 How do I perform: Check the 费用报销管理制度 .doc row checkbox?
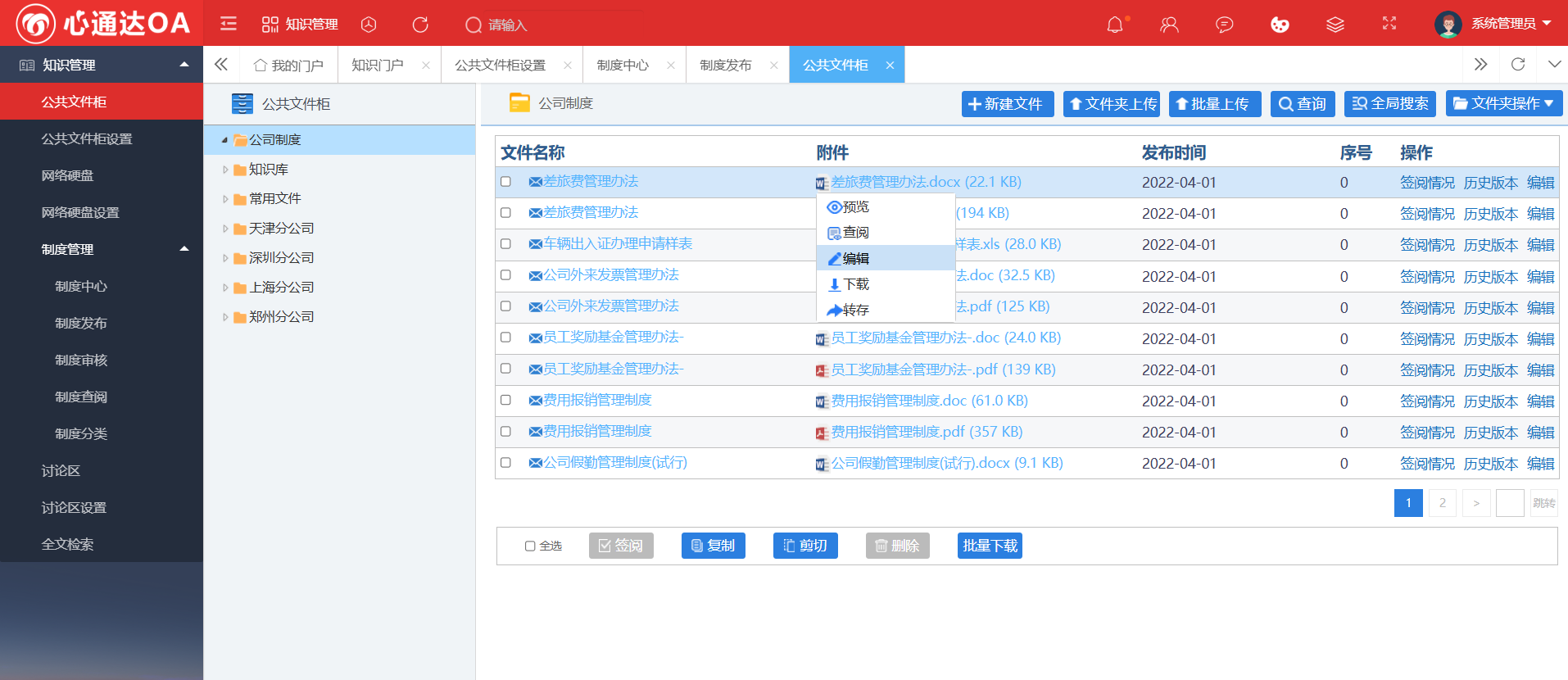pyautogui.click(x=505, y=400)
